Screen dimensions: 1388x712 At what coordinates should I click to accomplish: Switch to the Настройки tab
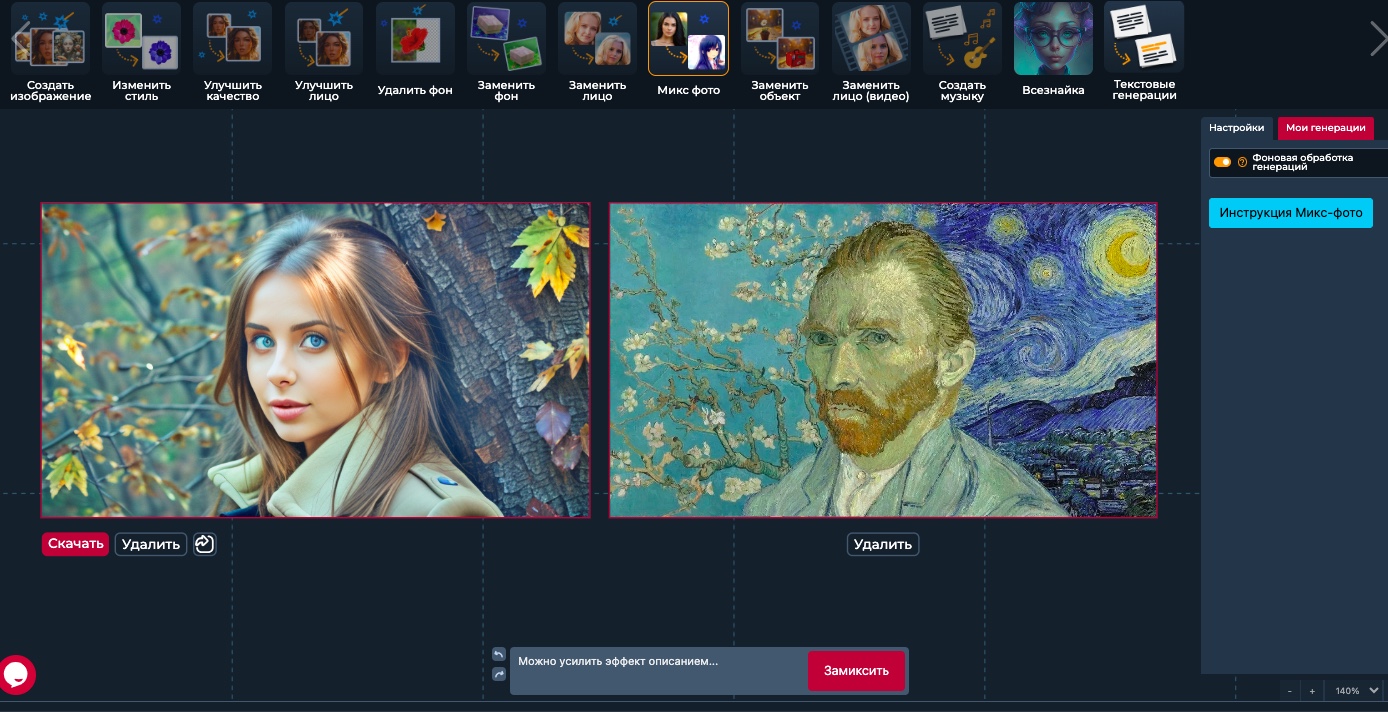(1236, 128)
